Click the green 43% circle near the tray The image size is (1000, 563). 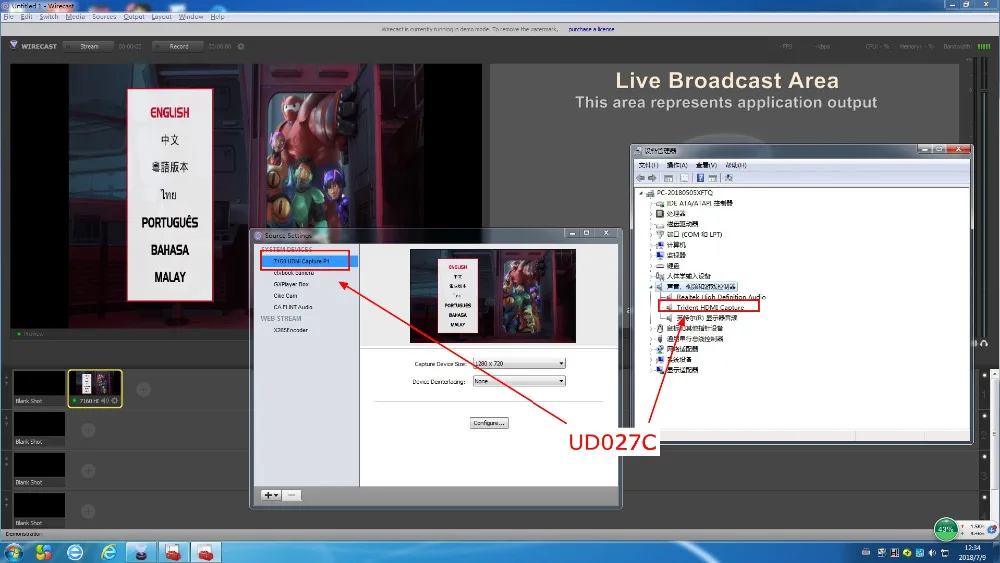tap(946, 529)
